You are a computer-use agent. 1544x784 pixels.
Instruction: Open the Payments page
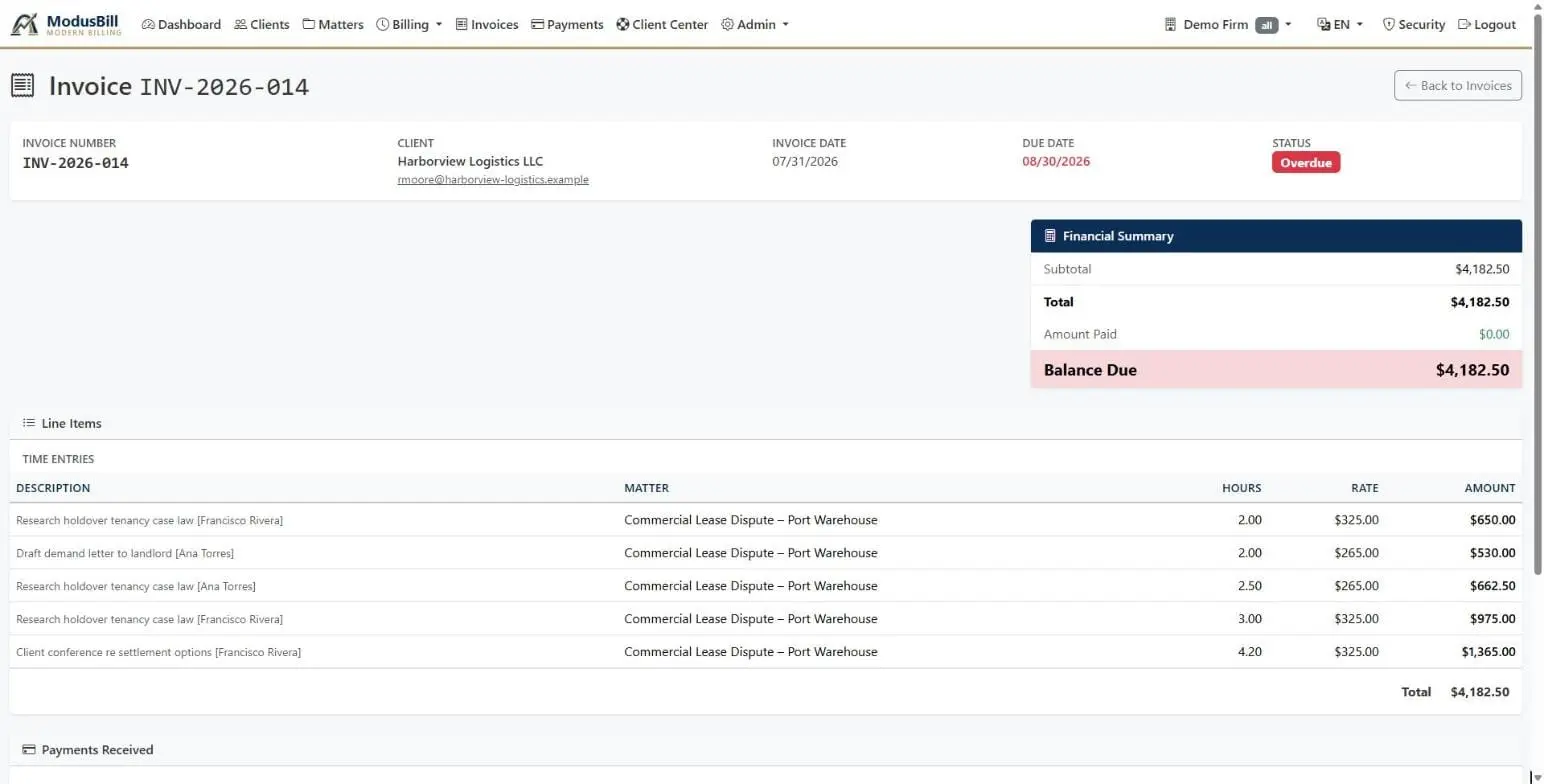pyautogui.click(x=567, y=24)
